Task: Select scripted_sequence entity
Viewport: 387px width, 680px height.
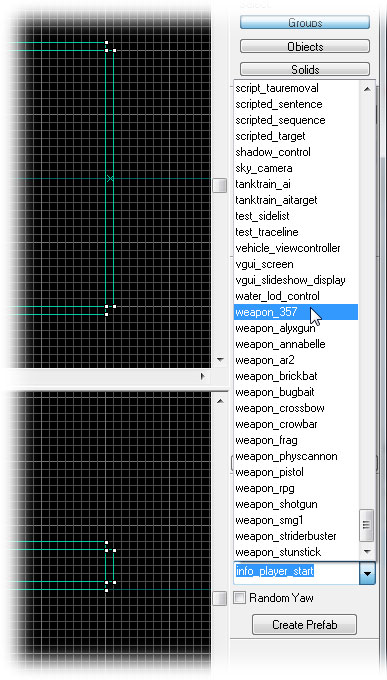Action: (296, 120)
